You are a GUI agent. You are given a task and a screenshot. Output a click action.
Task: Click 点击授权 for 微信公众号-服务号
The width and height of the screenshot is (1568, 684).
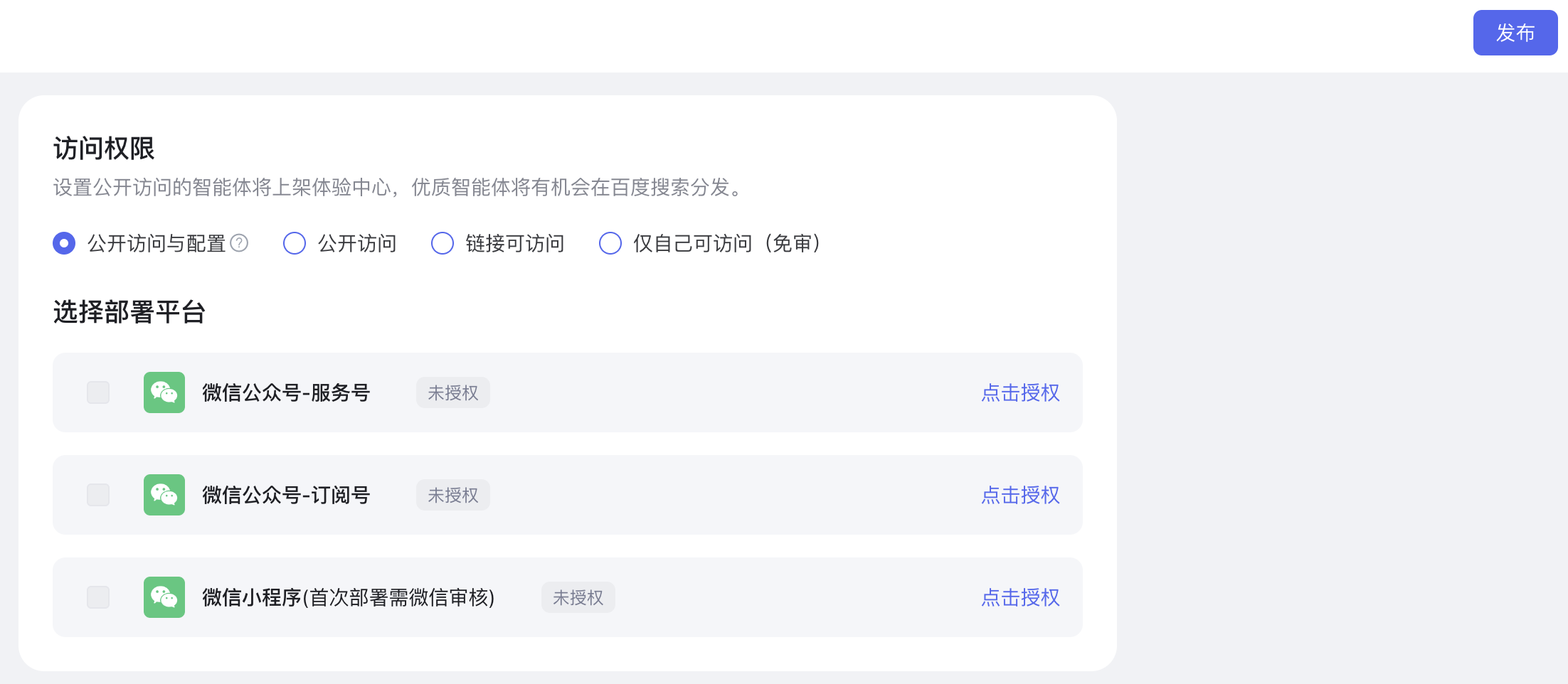(x=1020, y=392)
